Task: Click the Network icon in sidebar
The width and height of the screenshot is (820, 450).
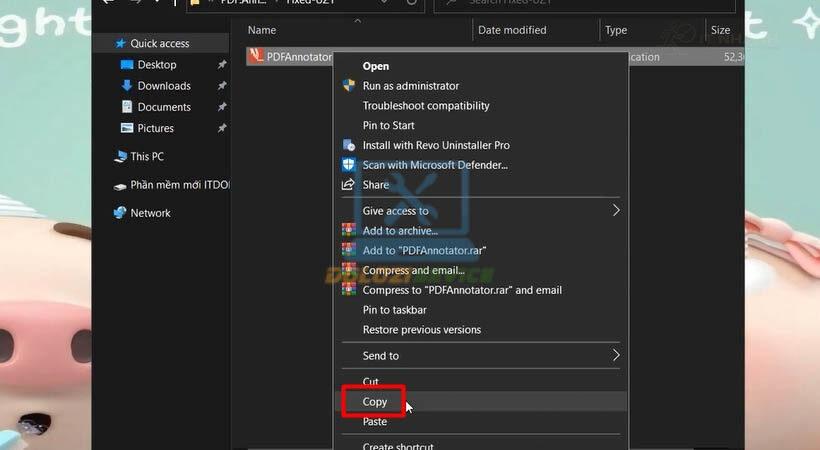Action: 120,213
